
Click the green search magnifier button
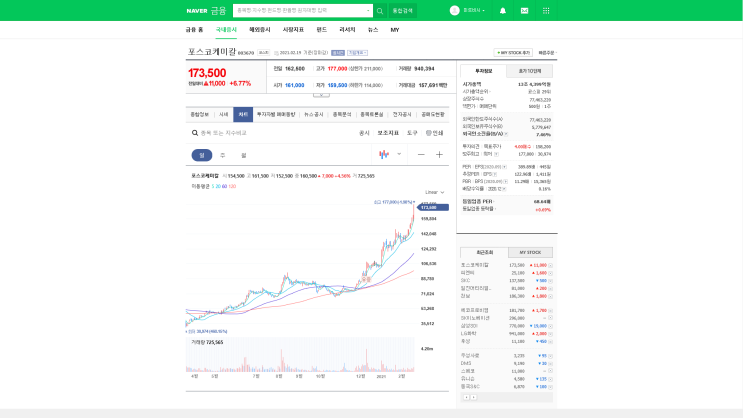(x=380, y=10)
